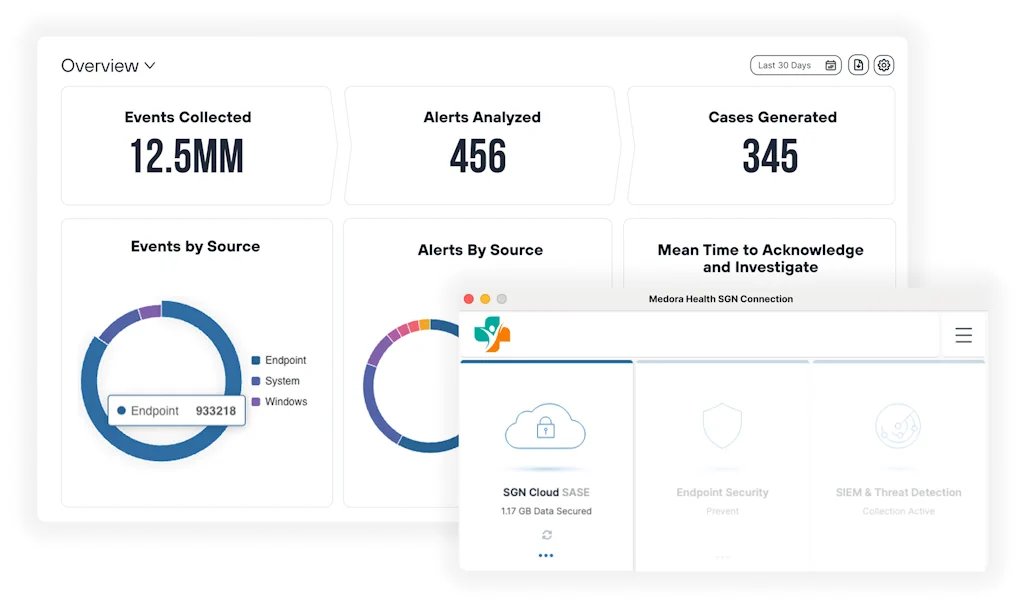Click the Alerts Analyzed 456 card
Screen dimensions: 1024x609
pos(480,145)
